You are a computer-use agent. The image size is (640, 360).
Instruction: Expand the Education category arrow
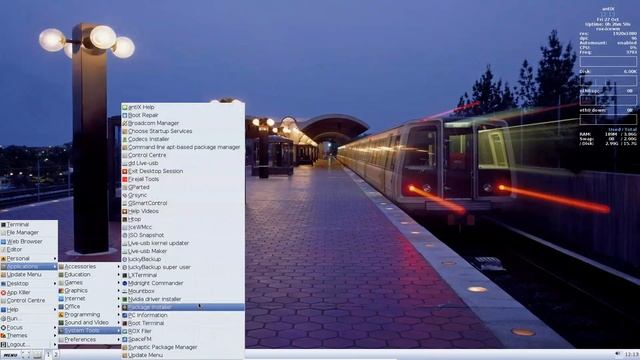coord(118,275)
